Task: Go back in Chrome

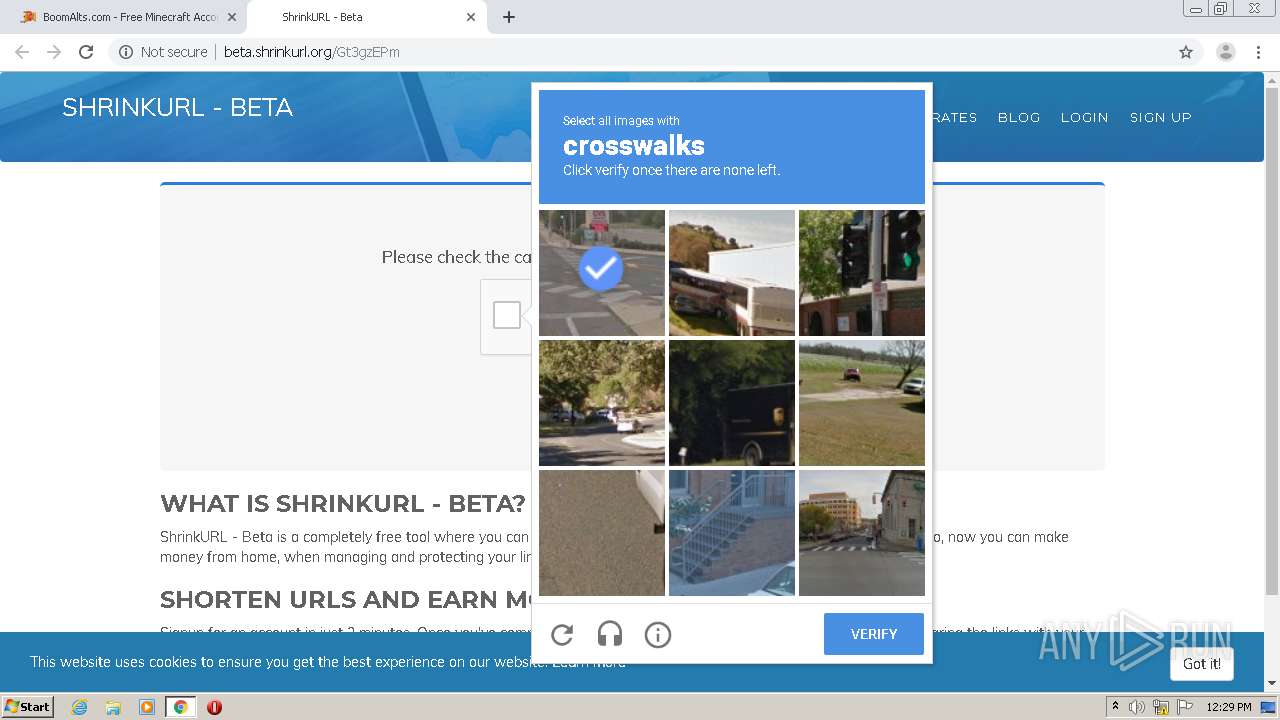Action: [x=22, y=52]
